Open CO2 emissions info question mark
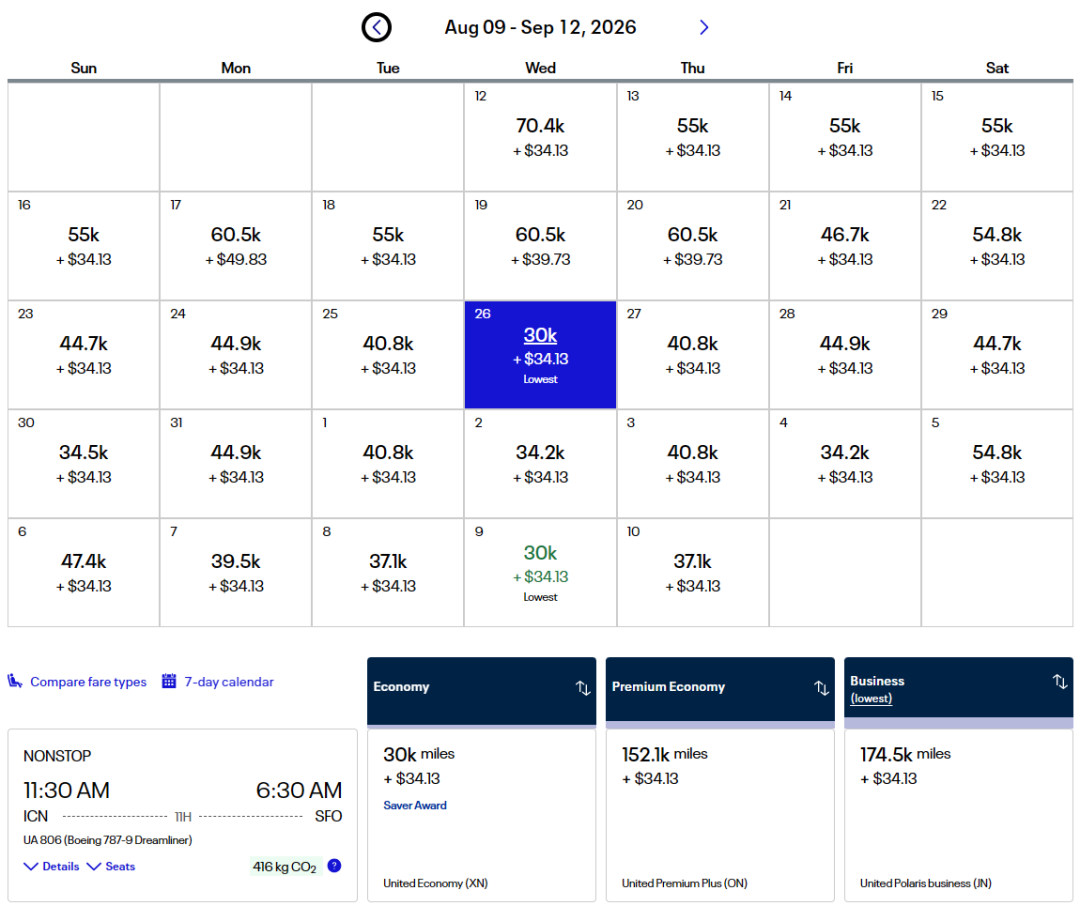This screenshot has width=1080, height=906. [334, 866]
